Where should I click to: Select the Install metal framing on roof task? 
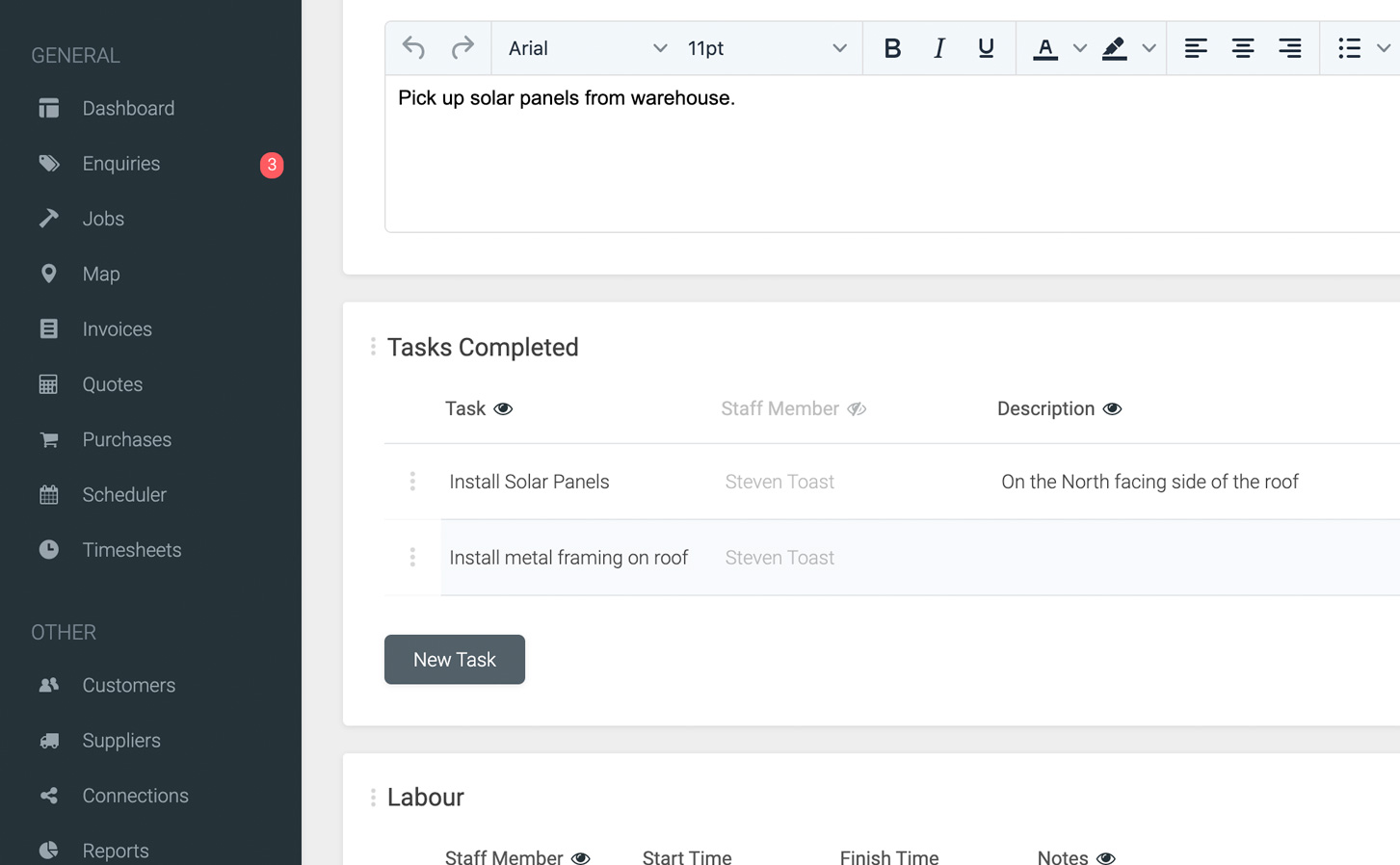point(568,558)
